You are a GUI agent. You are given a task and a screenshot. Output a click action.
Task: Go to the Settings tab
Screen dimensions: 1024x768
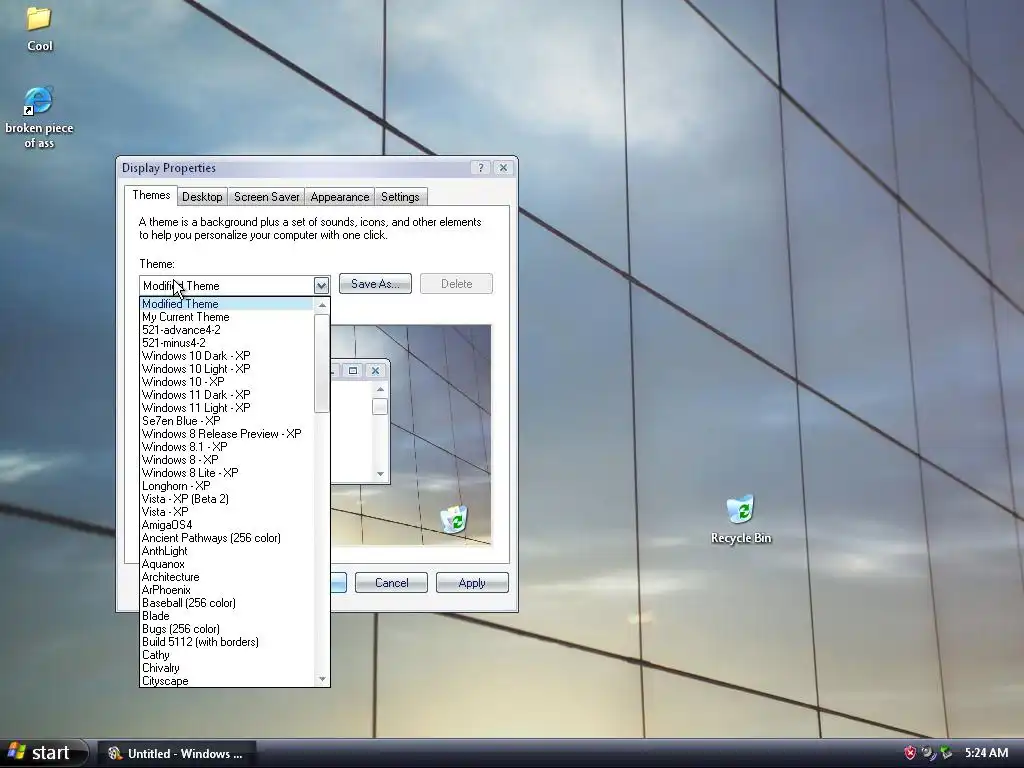[400, 197]
